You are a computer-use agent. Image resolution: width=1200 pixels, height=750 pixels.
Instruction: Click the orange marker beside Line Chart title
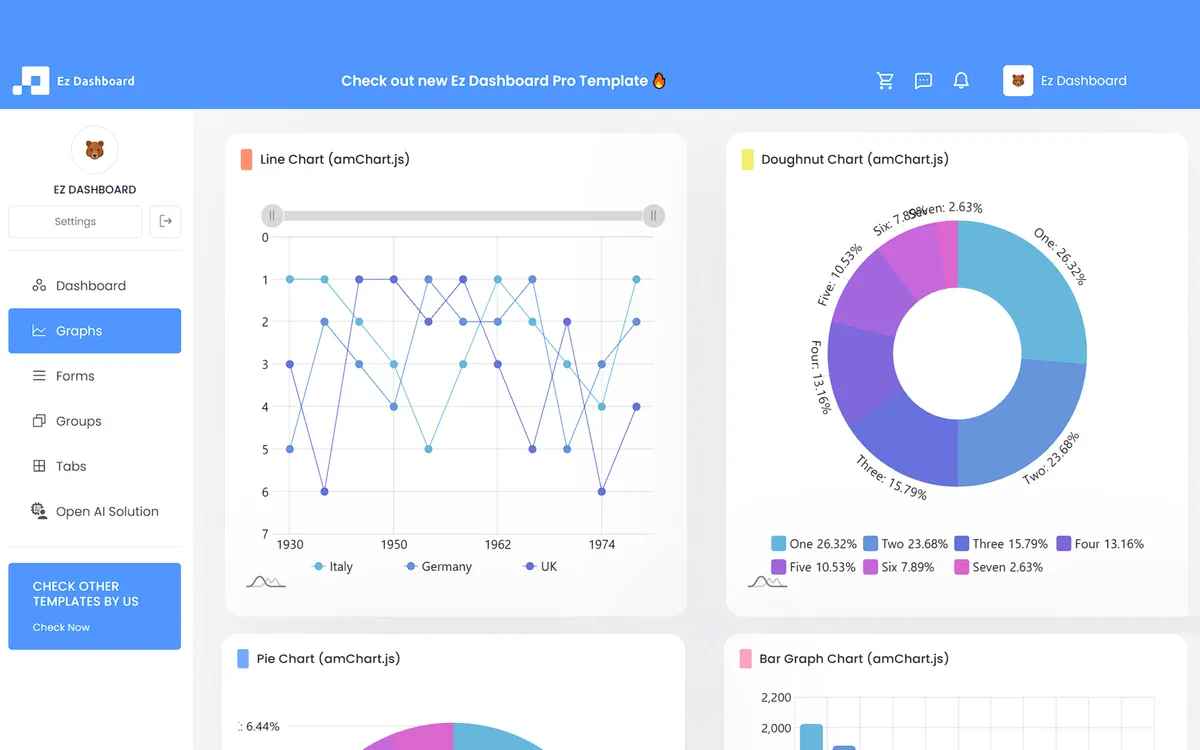pos(246,159)
